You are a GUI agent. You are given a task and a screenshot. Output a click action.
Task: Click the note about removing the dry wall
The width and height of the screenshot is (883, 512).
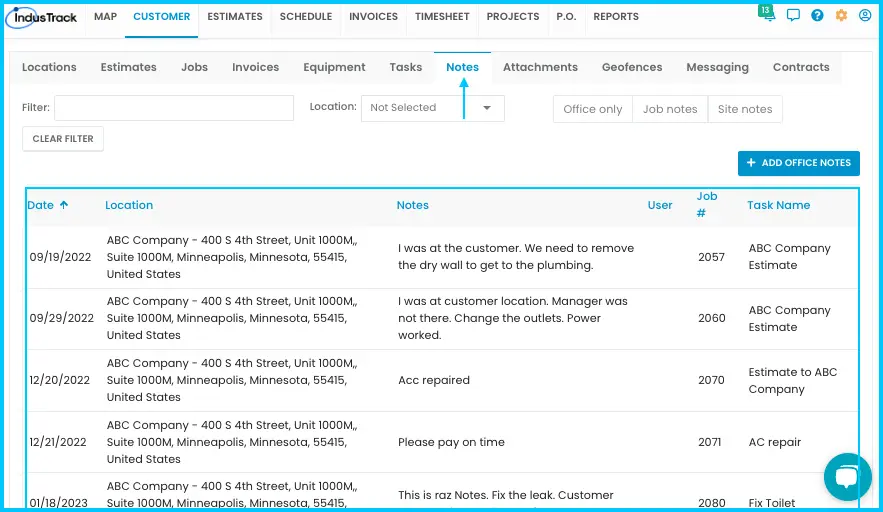coord(516,257)
